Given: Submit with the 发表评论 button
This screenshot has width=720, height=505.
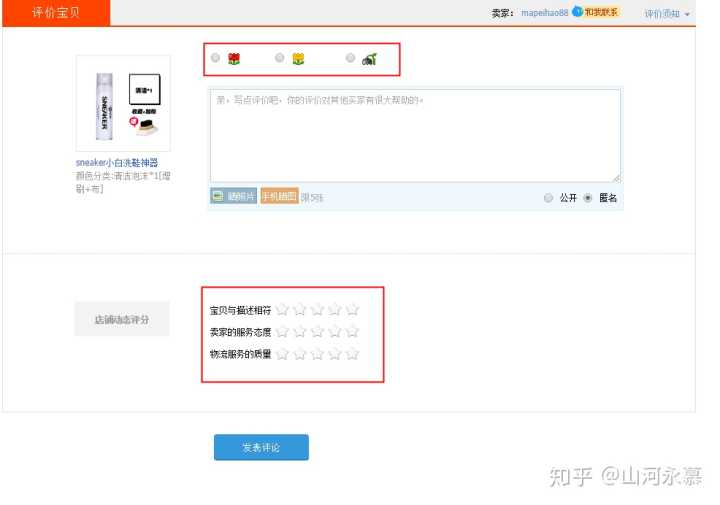Looking at the screenshot, I should pos(261,447).
